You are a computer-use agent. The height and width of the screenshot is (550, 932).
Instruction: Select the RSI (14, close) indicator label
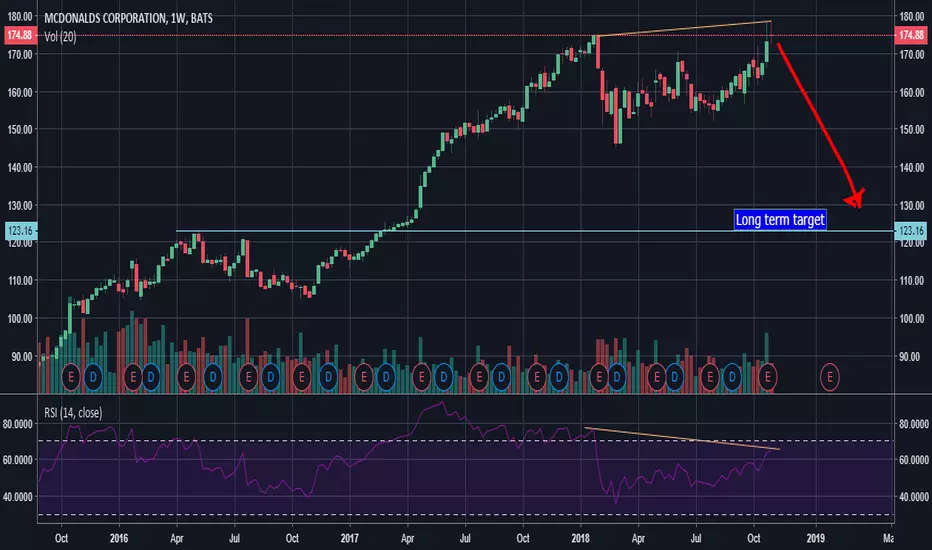tap(73, 413)
